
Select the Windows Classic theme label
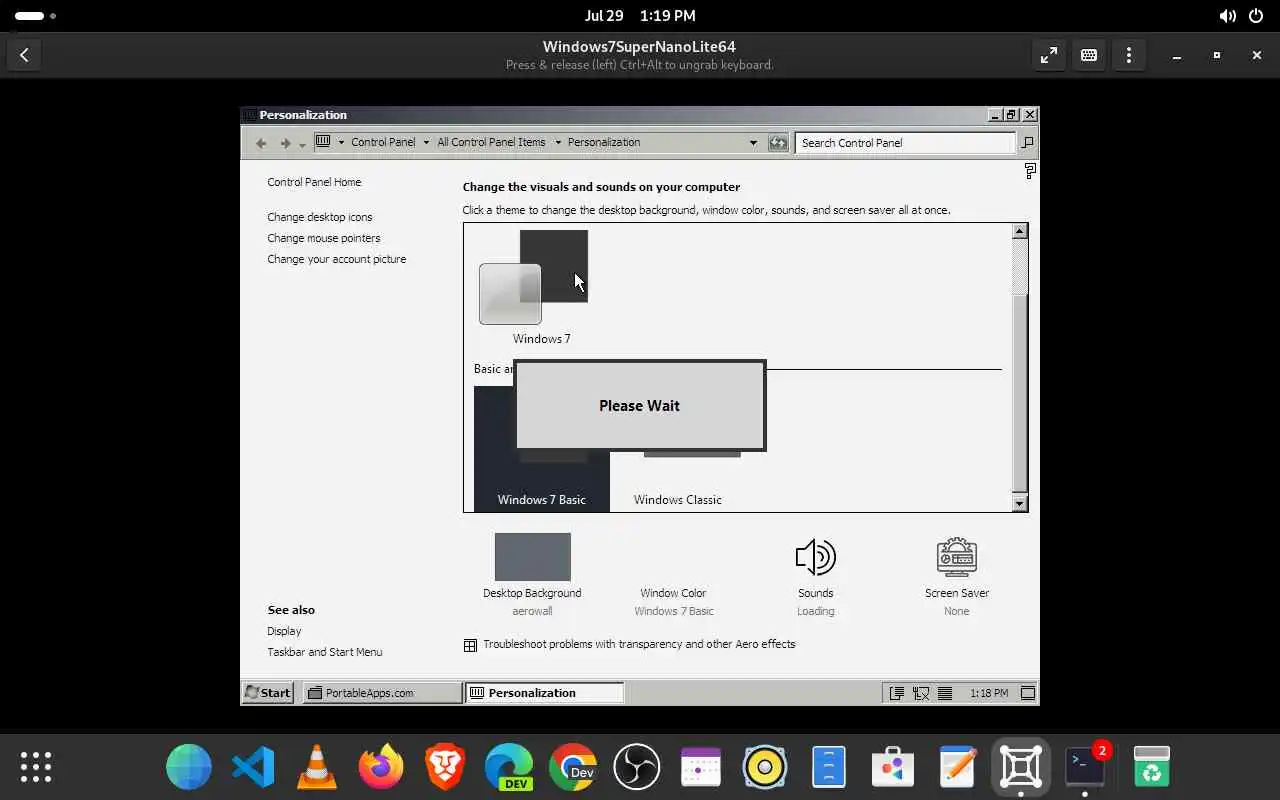pyautogui.click(x=678, y=500)
